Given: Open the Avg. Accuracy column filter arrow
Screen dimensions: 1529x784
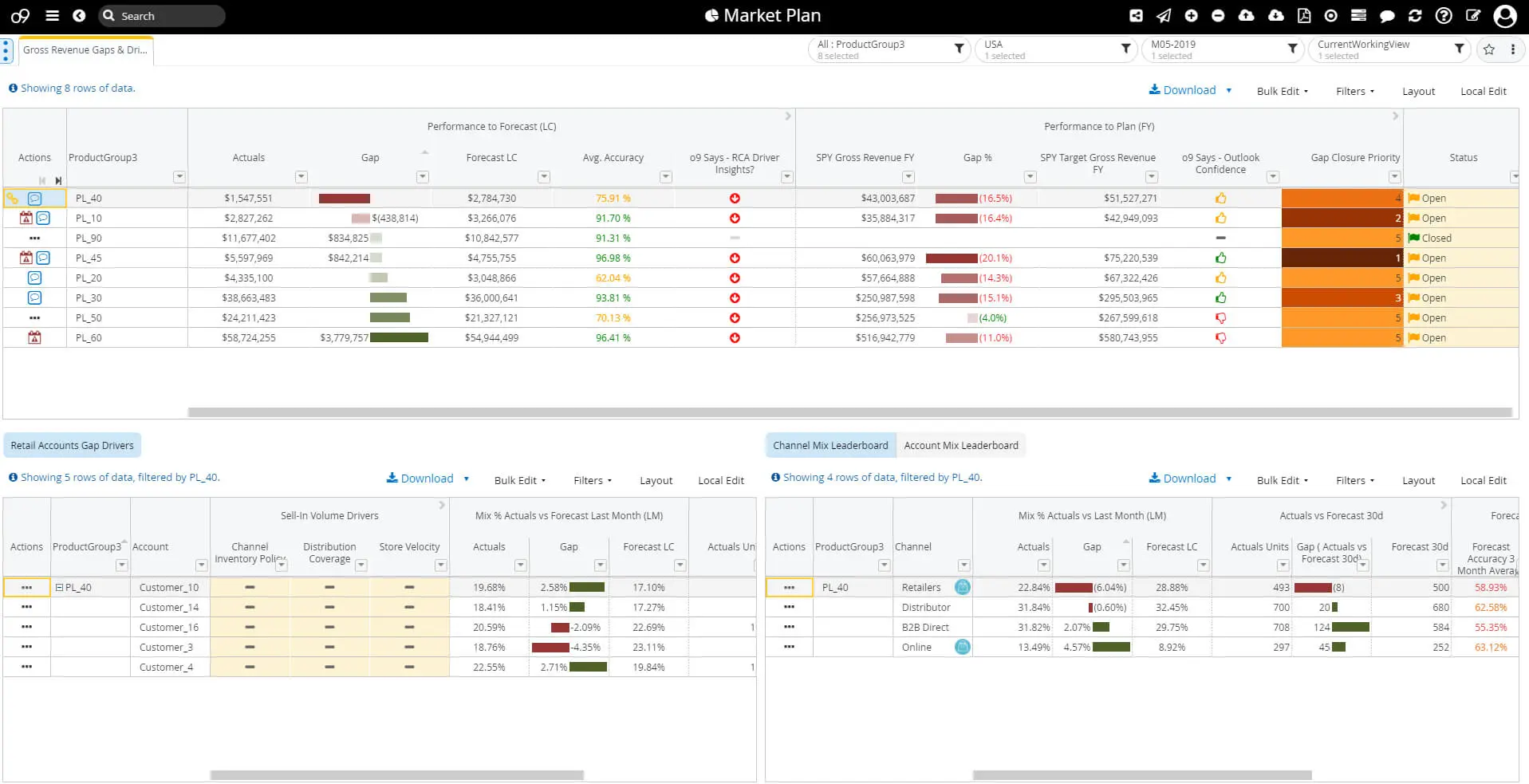Looking at the screenshot, I should (665, 177).
